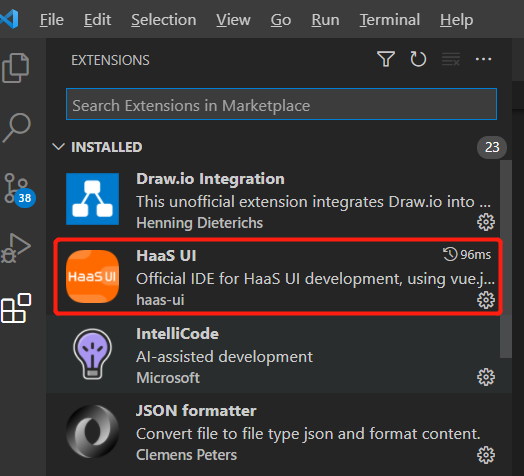524x476 pixels.
Task: Open the Help menu
Action: pos(456,20)
